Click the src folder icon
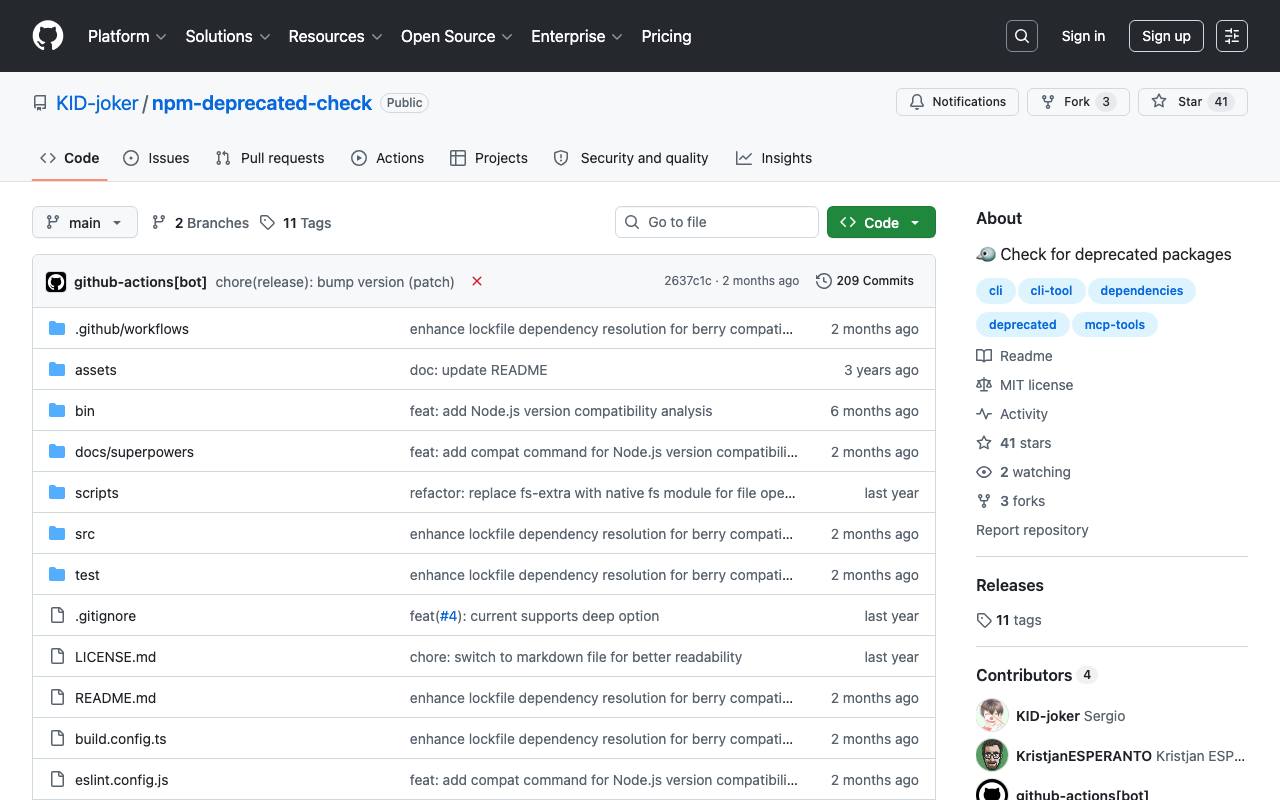The image size is (1280, 800). click(57, 534)
